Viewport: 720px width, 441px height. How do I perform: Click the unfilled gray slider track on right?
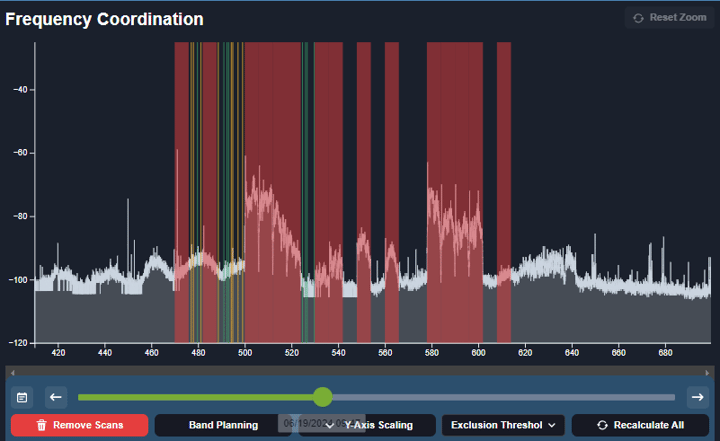point(500,397)
